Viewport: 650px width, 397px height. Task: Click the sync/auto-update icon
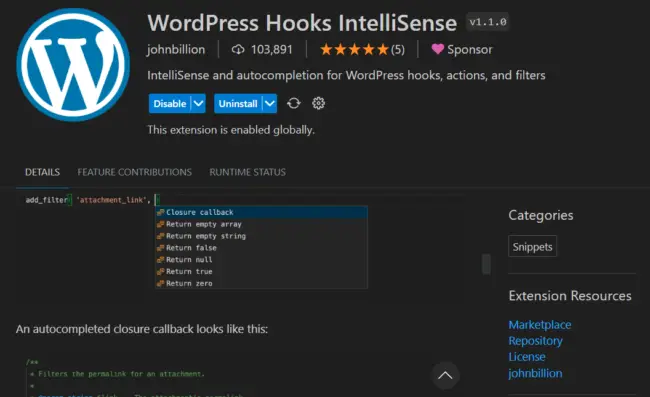(x=294, y=103)
